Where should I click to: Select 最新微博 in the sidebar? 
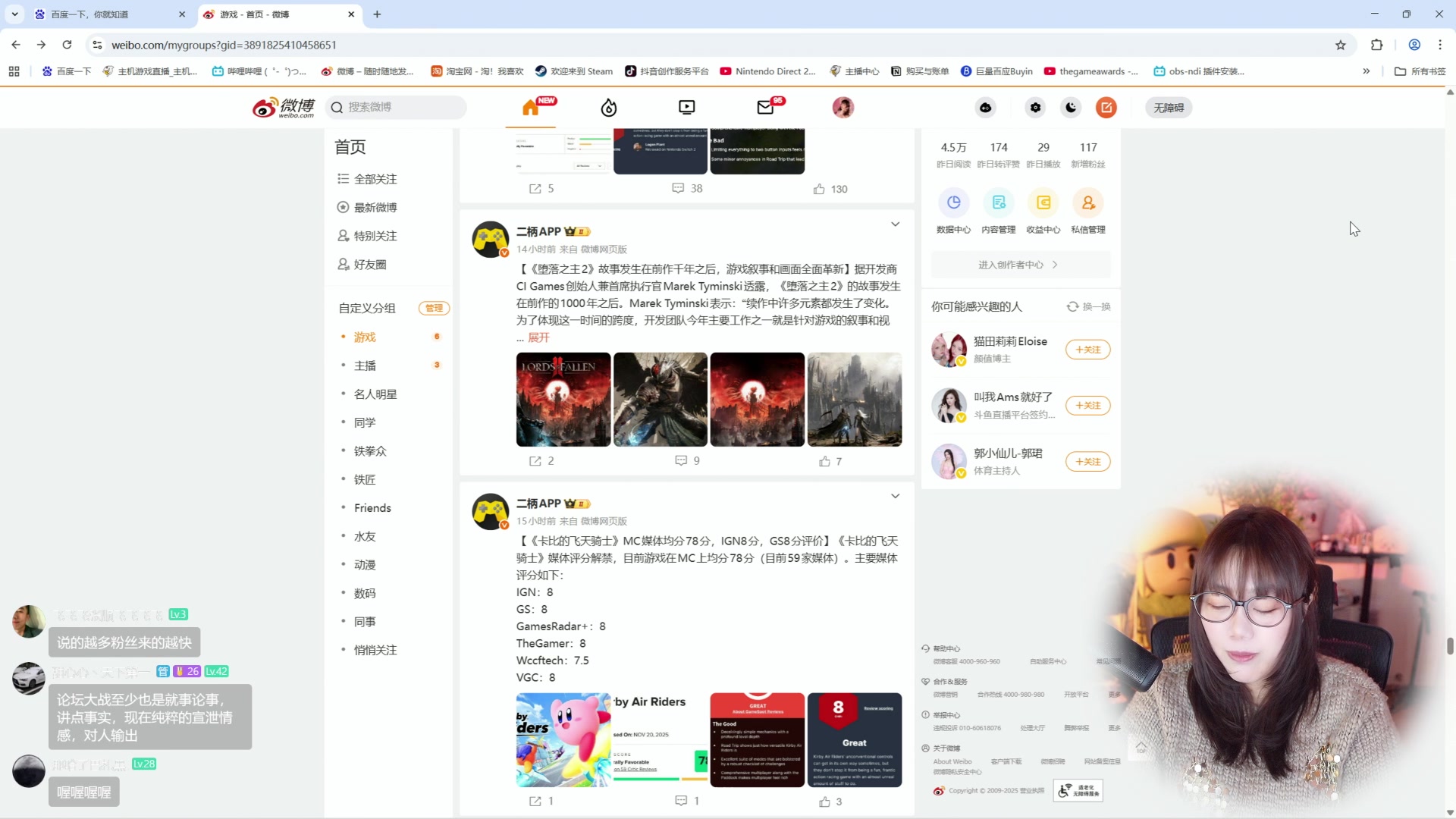(x=375, y=206)
